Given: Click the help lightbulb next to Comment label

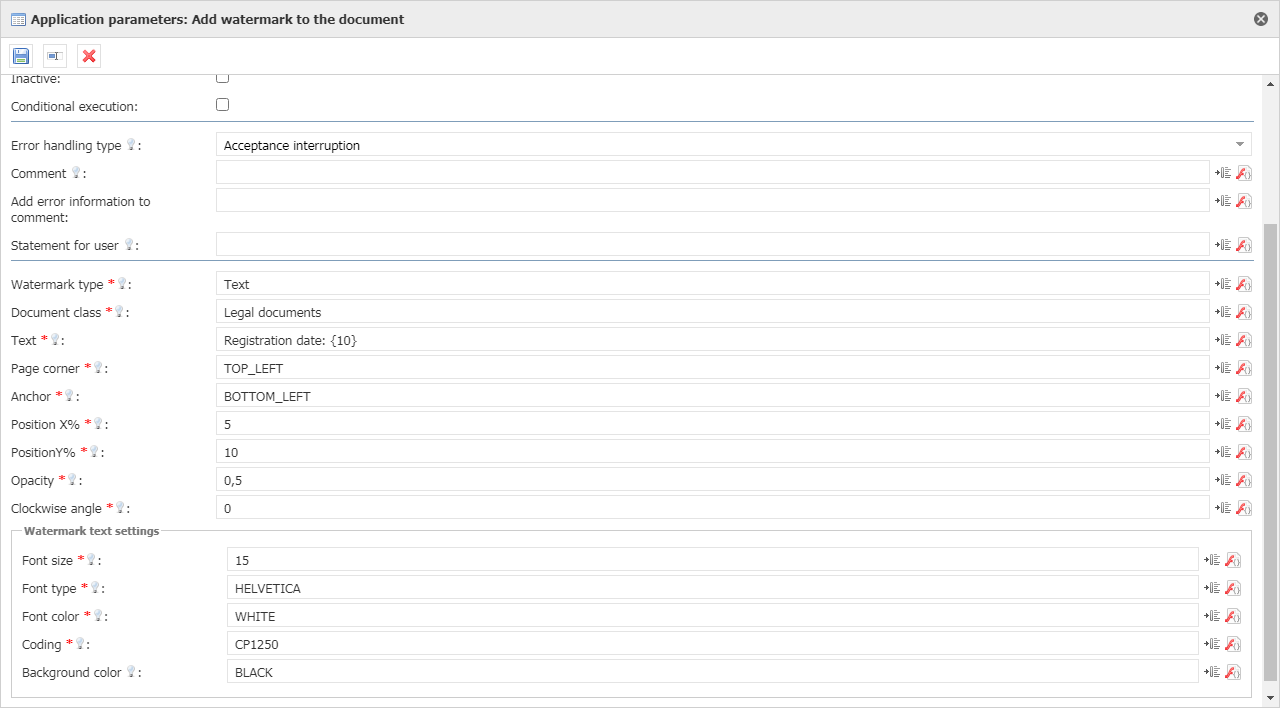Looking at the screenshot, I should point(76,173).
